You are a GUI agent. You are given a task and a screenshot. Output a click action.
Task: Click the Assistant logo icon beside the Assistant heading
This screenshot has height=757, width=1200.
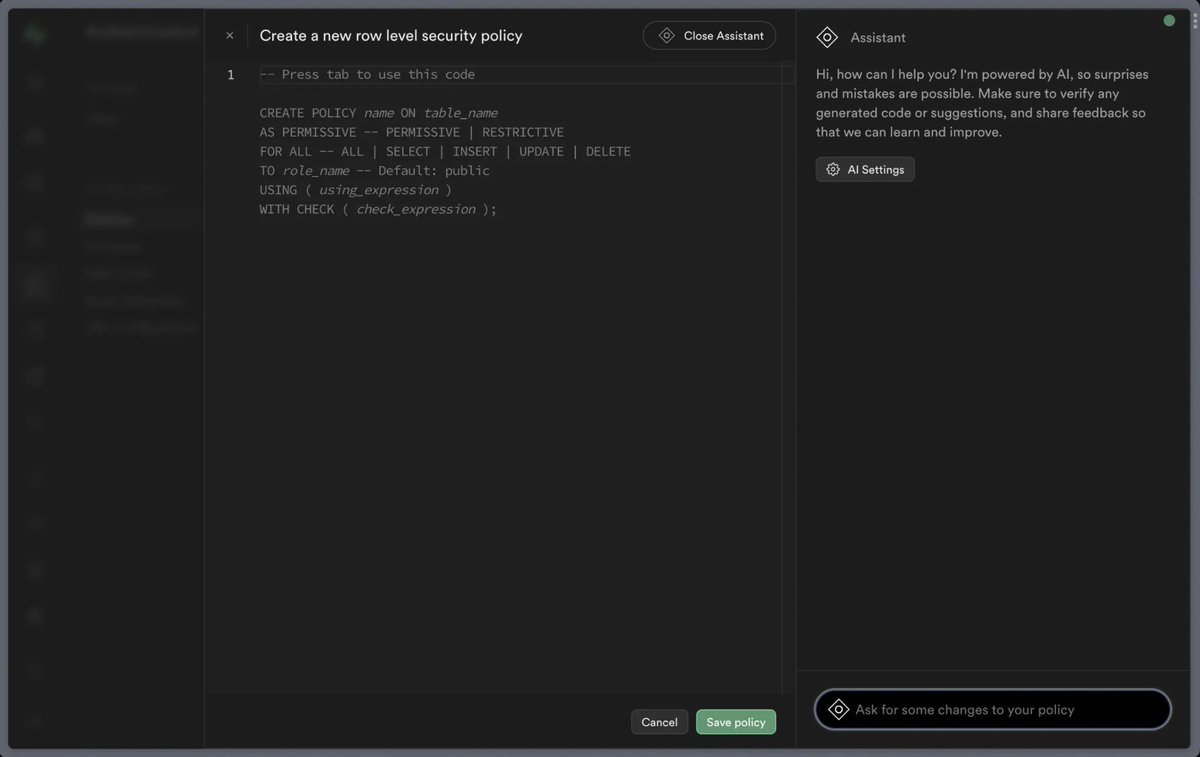pos(827,38)
